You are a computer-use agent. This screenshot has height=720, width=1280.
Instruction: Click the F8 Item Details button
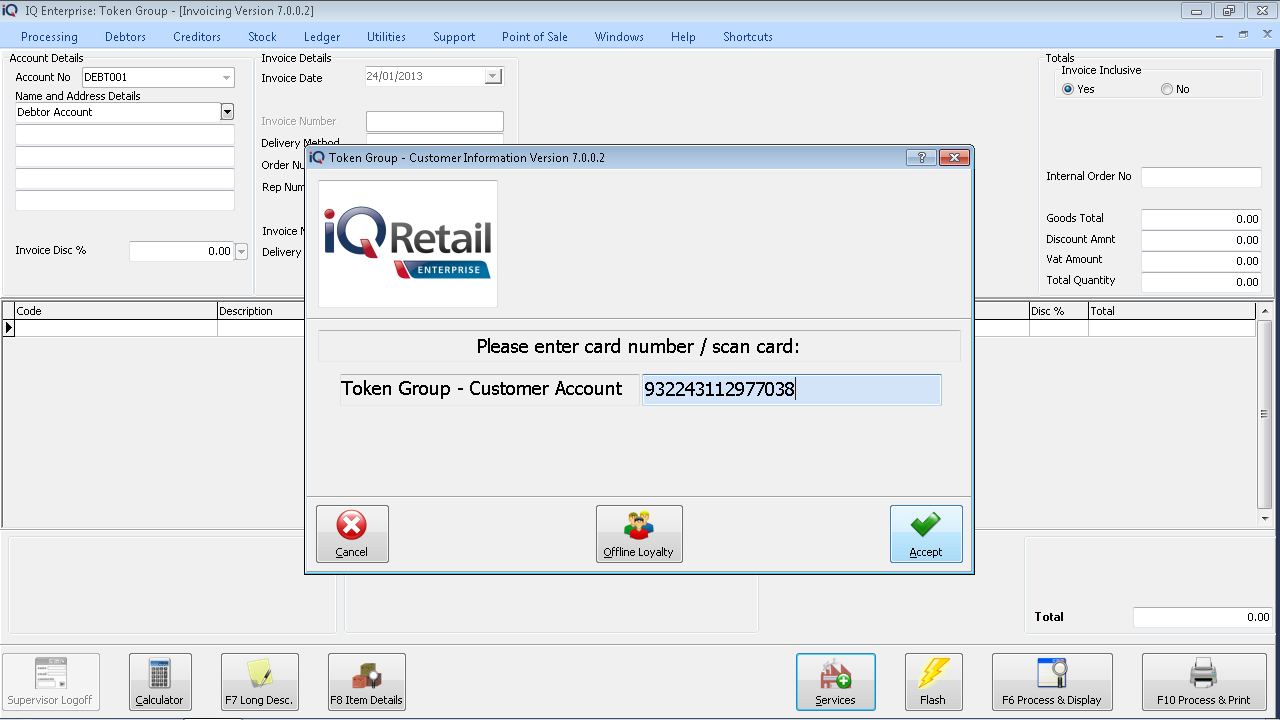(367, 682)
